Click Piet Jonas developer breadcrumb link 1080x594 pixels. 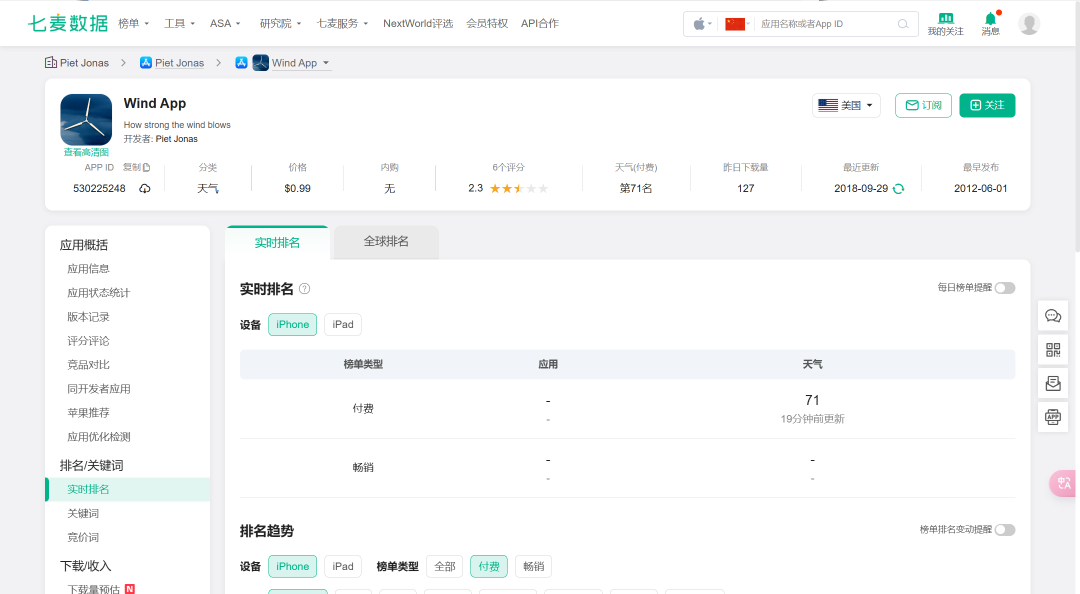pyautogui.click(x=180, y=63)
